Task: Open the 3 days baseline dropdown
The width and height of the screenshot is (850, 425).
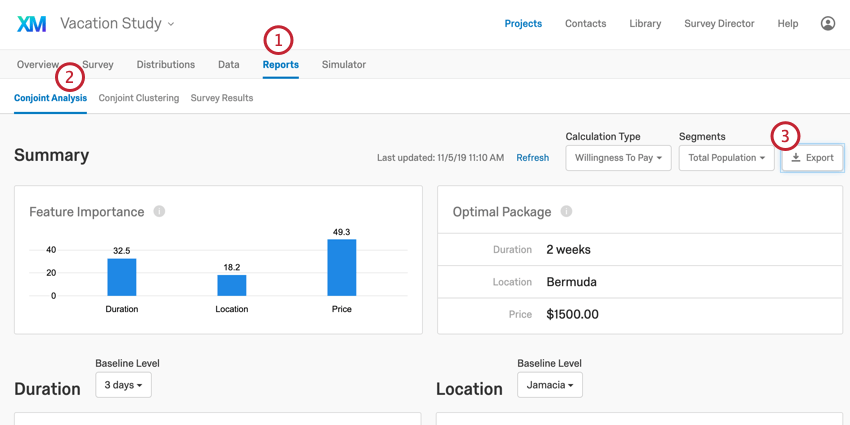Action: point(123,385)
